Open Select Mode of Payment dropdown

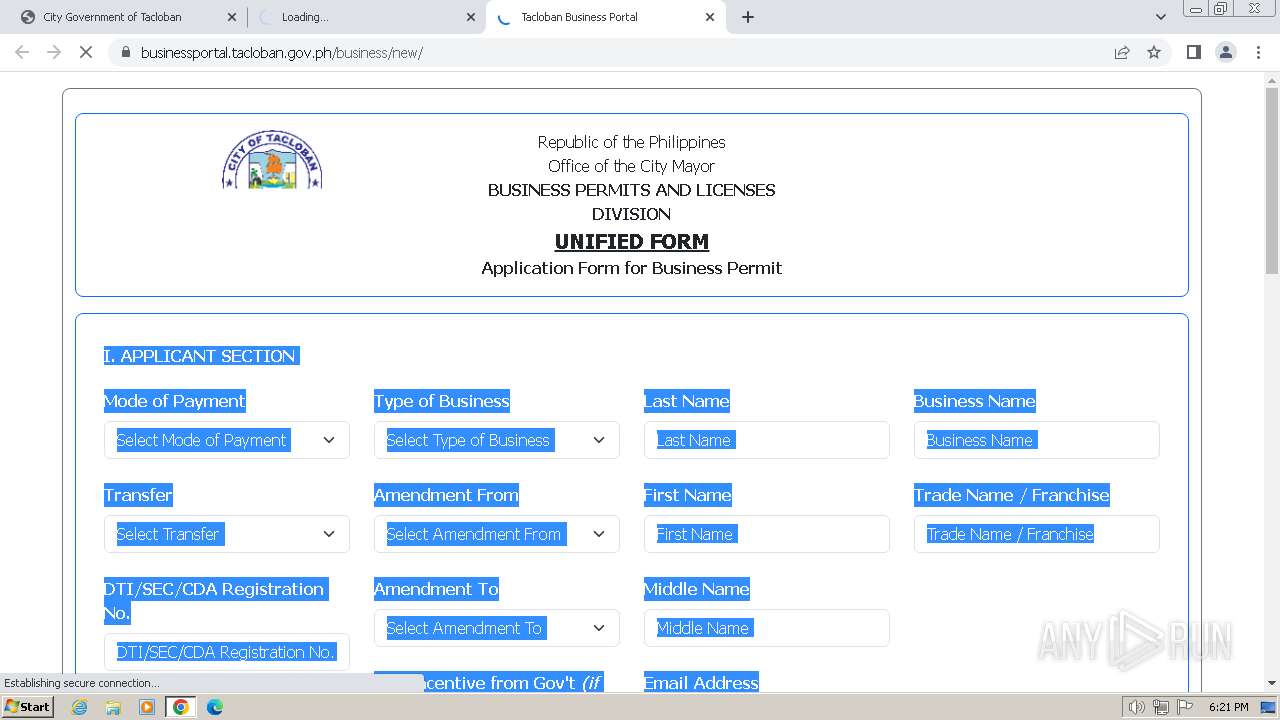point(227,440)
